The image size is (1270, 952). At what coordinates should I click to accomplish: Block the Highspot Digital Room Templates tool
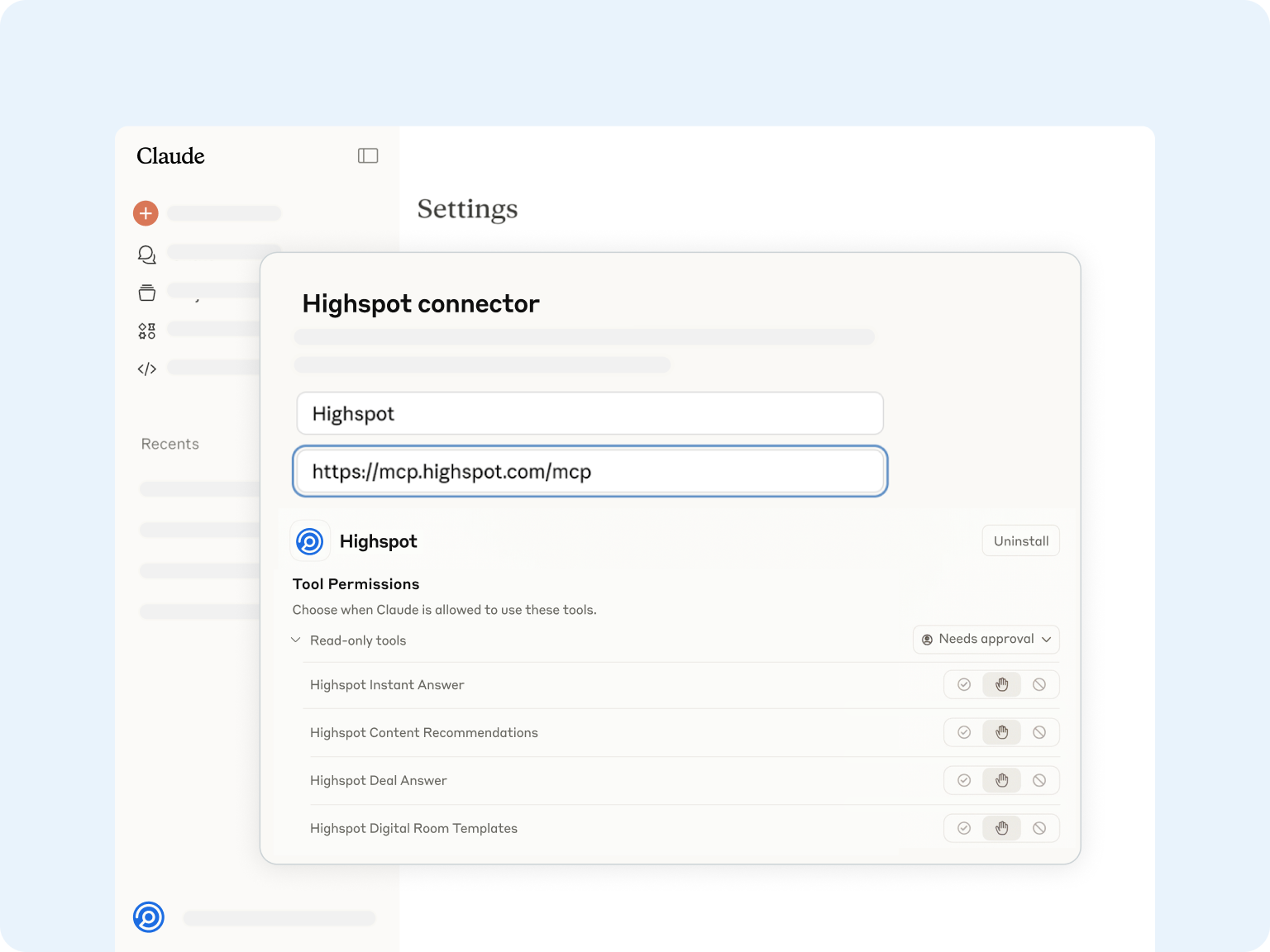point(1039,828)
